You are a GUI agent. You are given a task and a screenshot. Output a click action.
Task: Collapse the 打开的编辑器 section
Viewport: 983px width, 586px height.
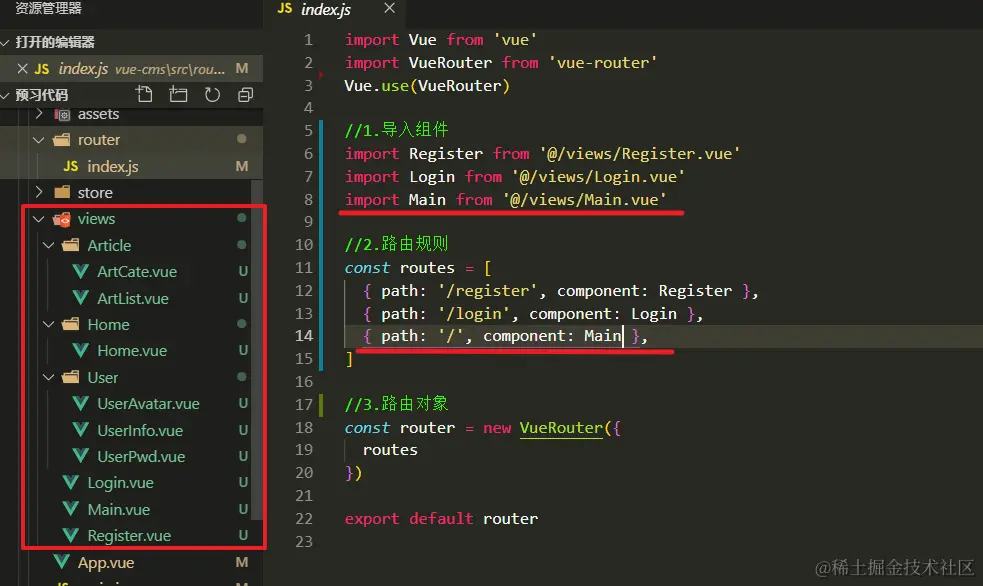pos(6,42)
